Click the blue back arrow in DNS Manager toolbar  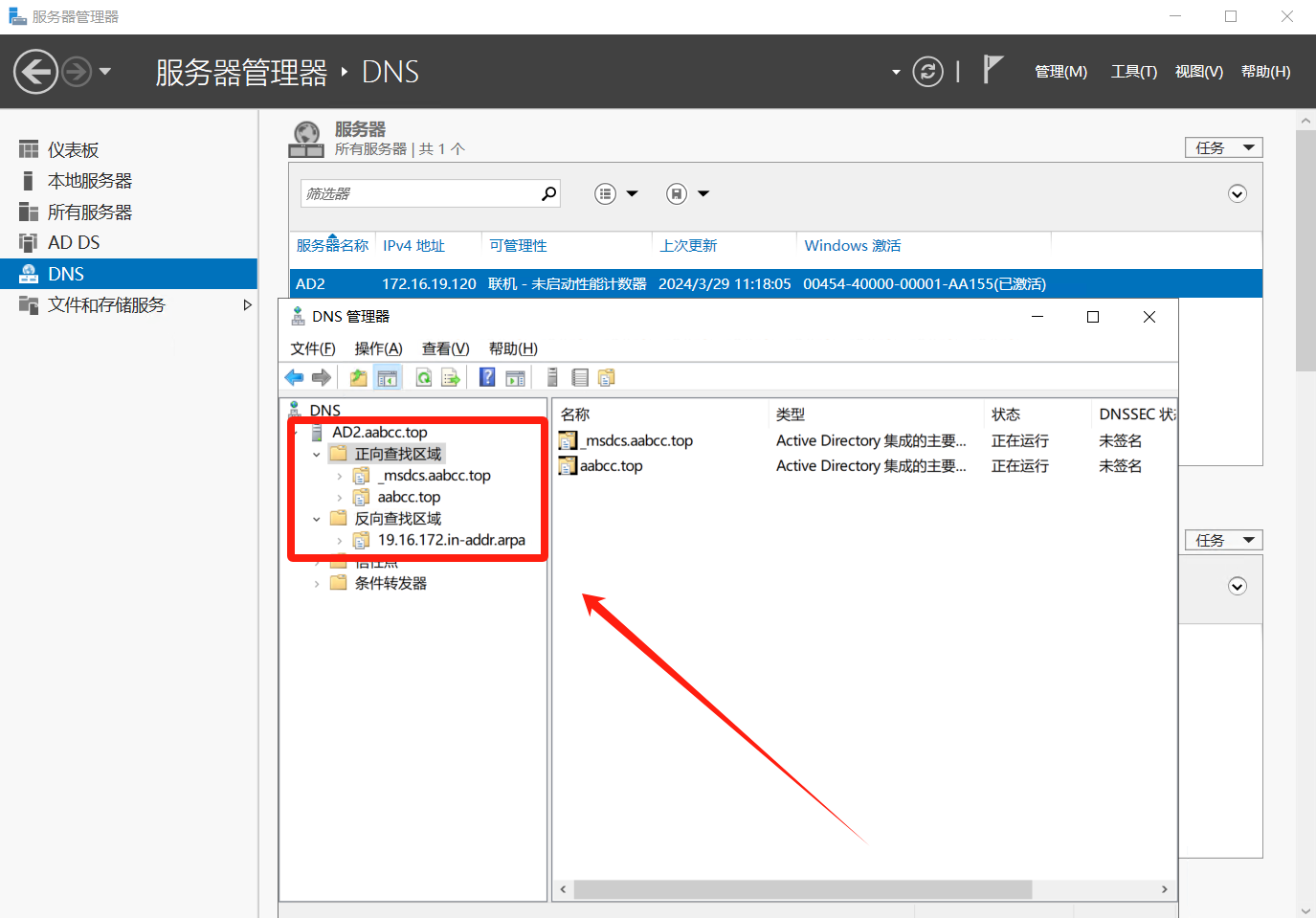pyautogui.click(x=294, y=378)
